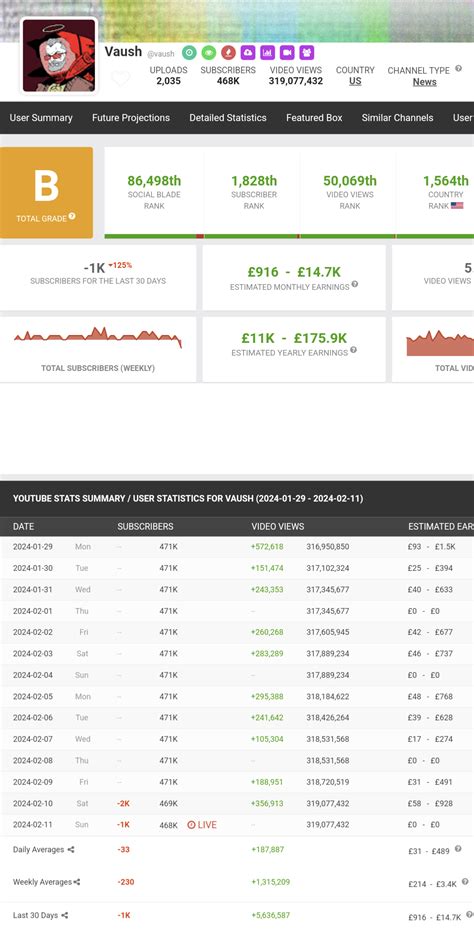Click £916 - £14.7K monthly earnings
Screen dimensions: 474x930
[294, 272]
